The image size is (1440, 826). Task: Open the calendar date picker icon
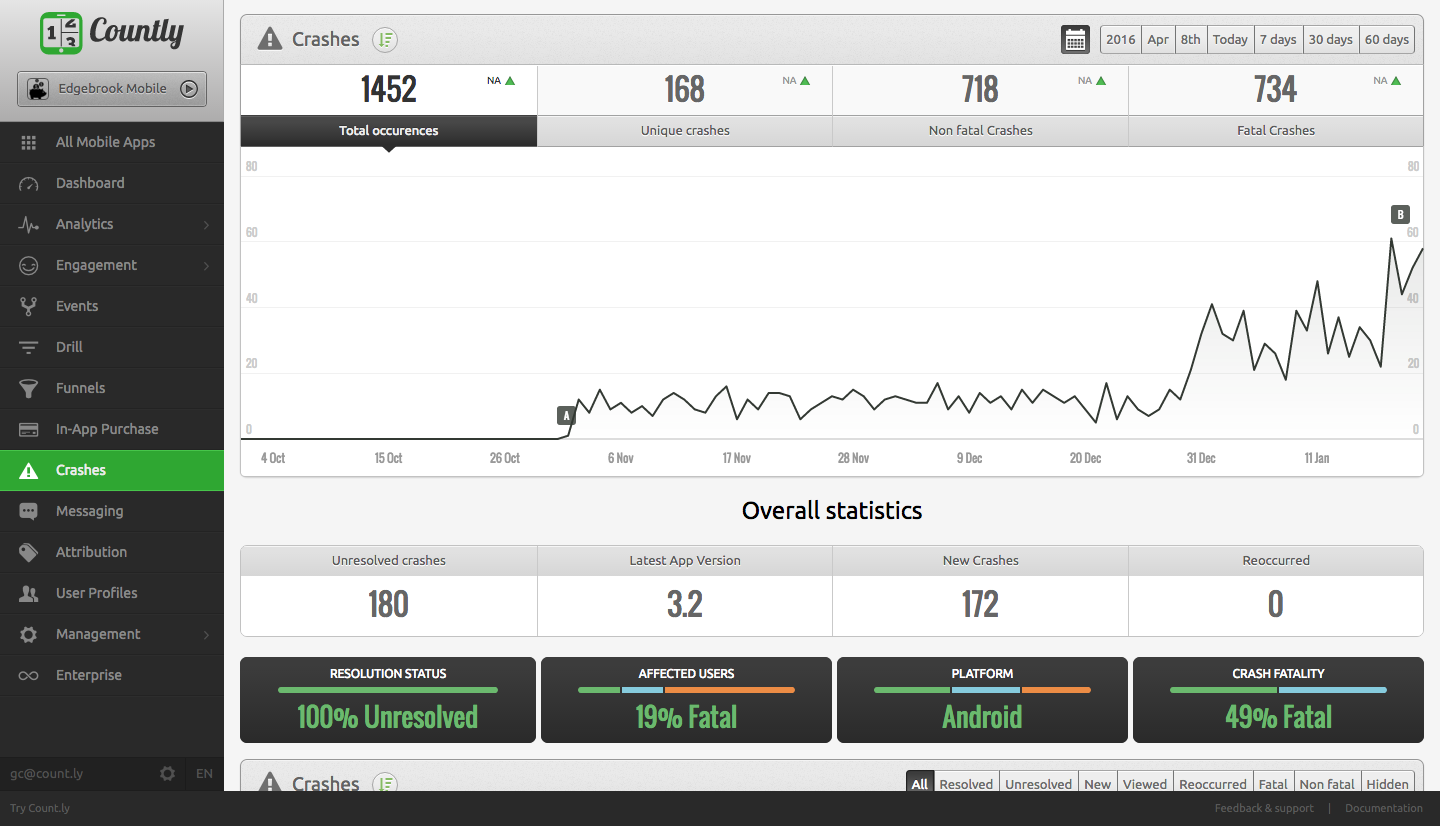(1075, 40)
